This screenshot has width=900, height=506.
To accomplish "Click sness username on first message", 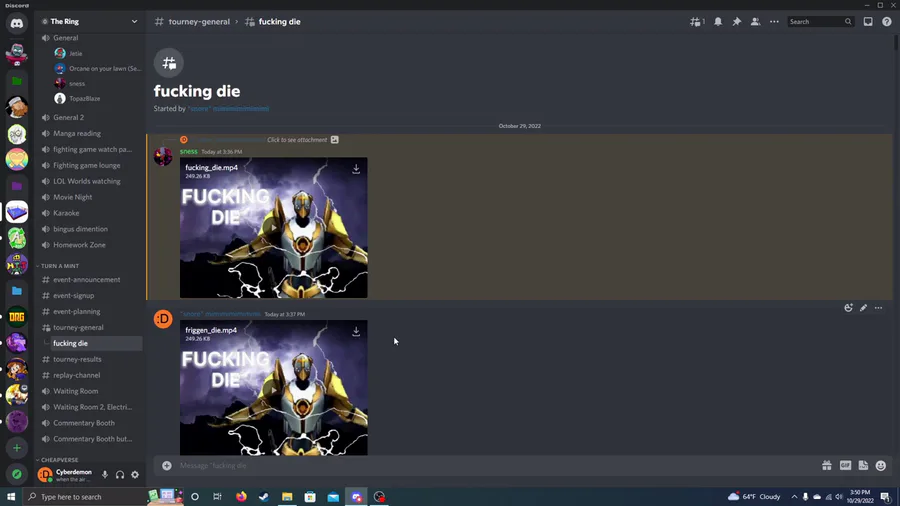I will click(188, 152).
